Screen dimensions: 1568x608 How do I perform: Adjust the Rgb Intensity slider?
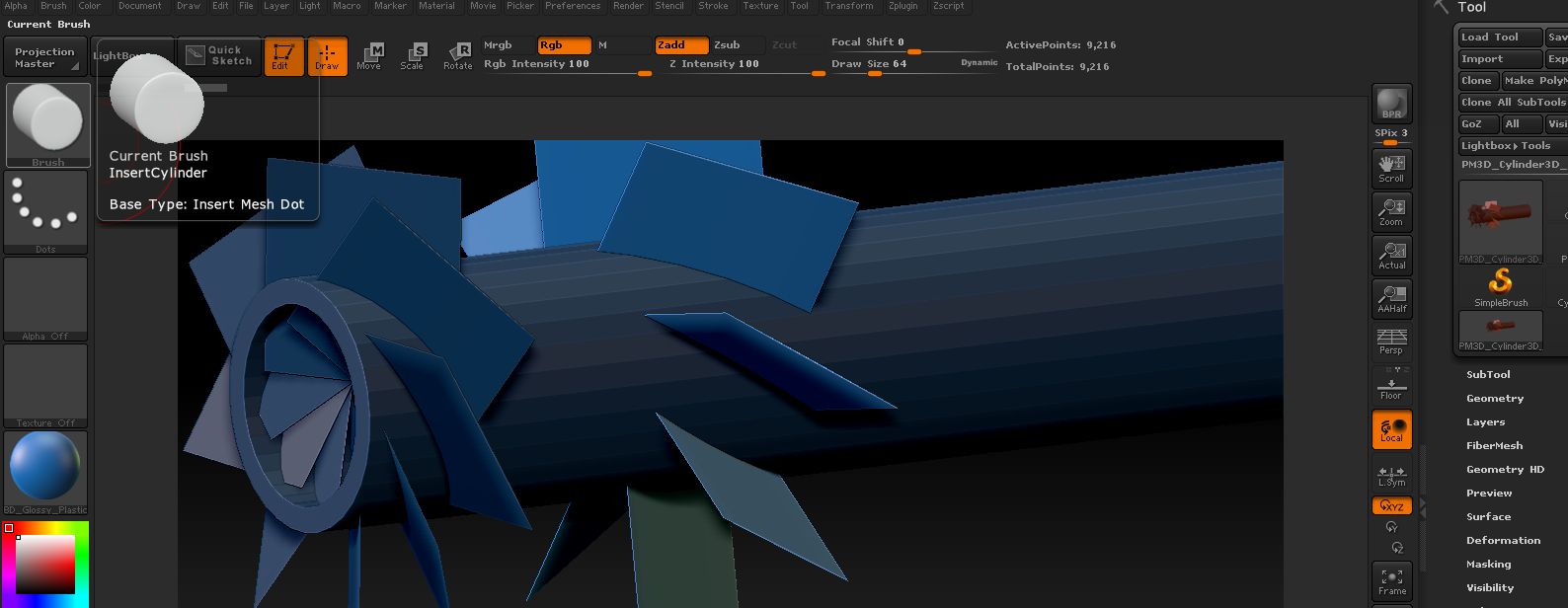(x=567, y=65)
